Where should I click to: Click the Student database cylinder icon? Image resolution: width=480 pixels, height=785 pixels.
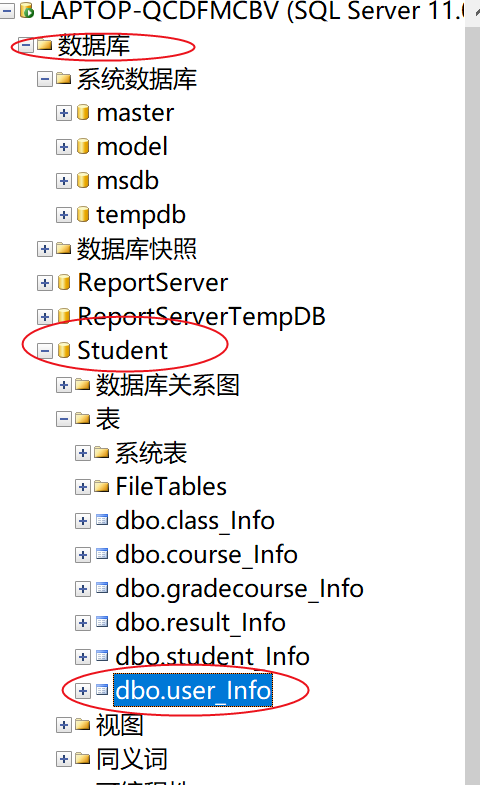[x=64, y=350]
